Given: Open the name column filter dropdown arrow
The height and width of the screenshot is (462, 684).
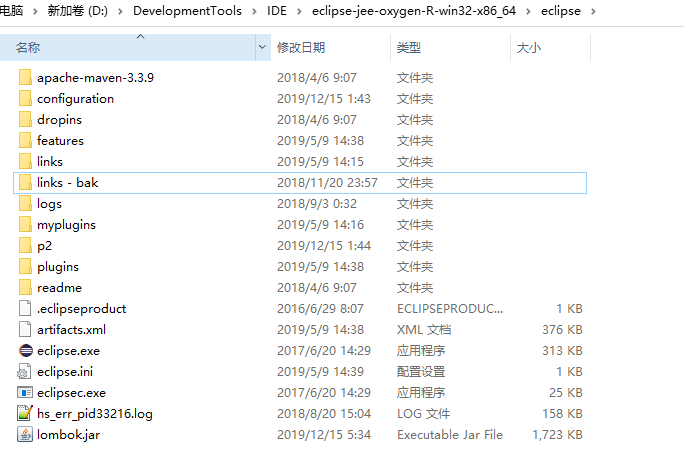Looking at the screenshot, I should [263, 47].
